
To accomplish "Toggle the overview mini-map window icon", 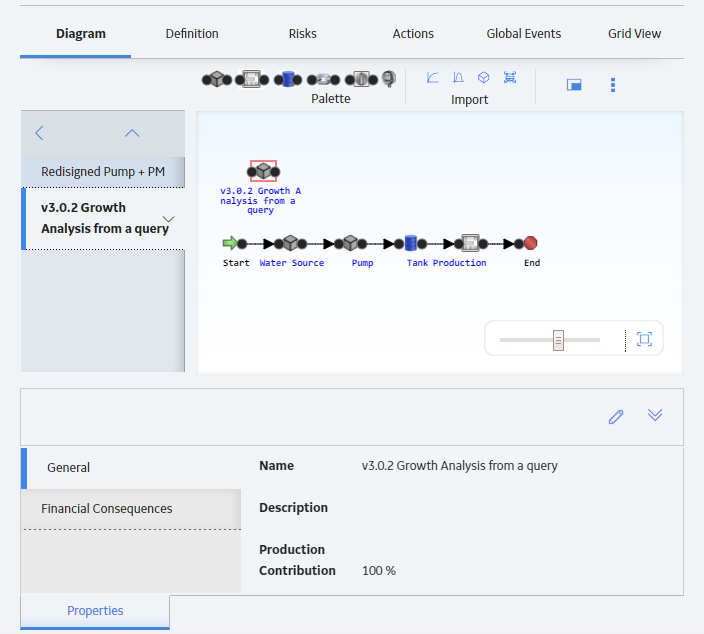I will coord(574,84).
